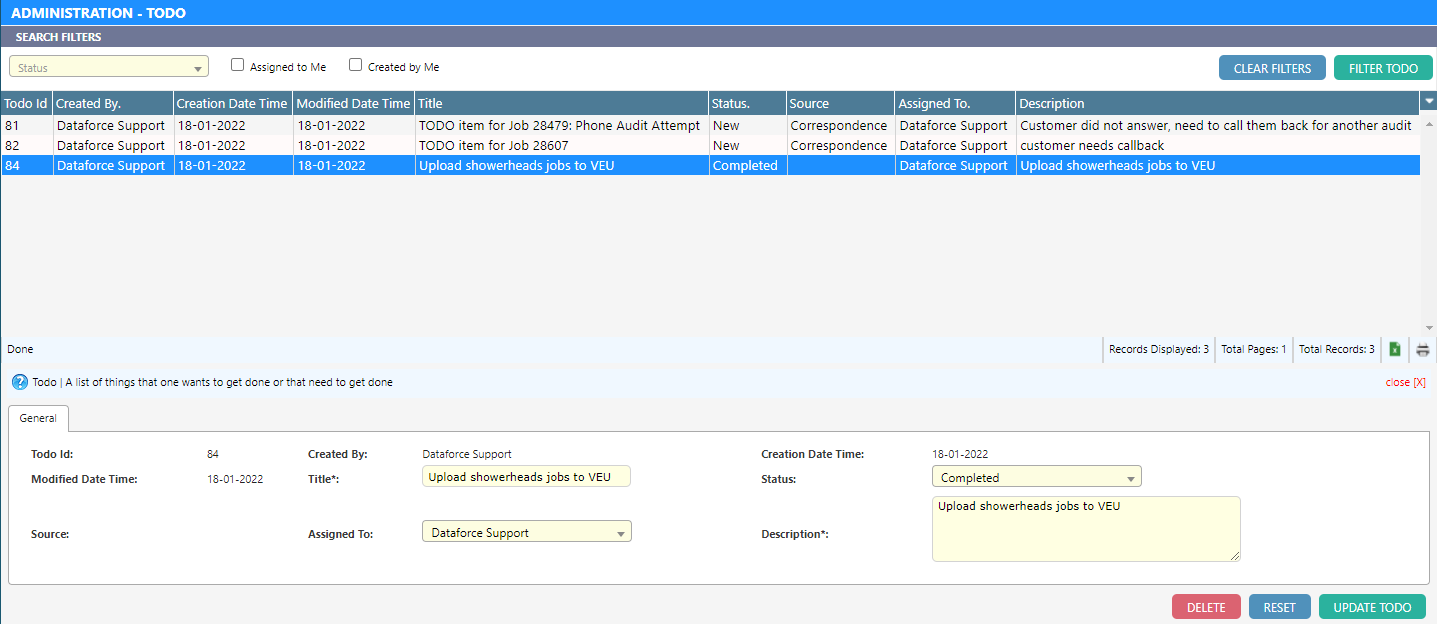Screen dimensions: 1437x624
Task: Sort grid by Todo Id column header
Action: [26, 103]
